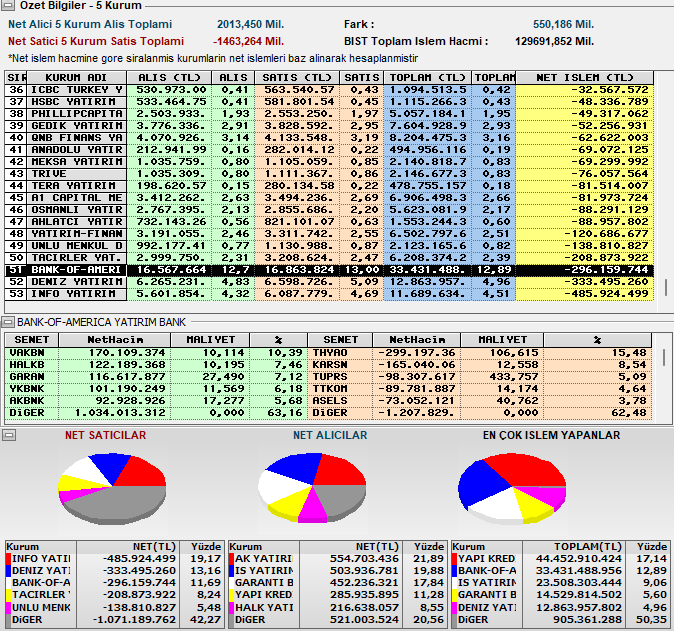This screenshot has width=674, height=631.
Task: Select the AHLATCI YATIR row
Action: [x=329, y=222]
